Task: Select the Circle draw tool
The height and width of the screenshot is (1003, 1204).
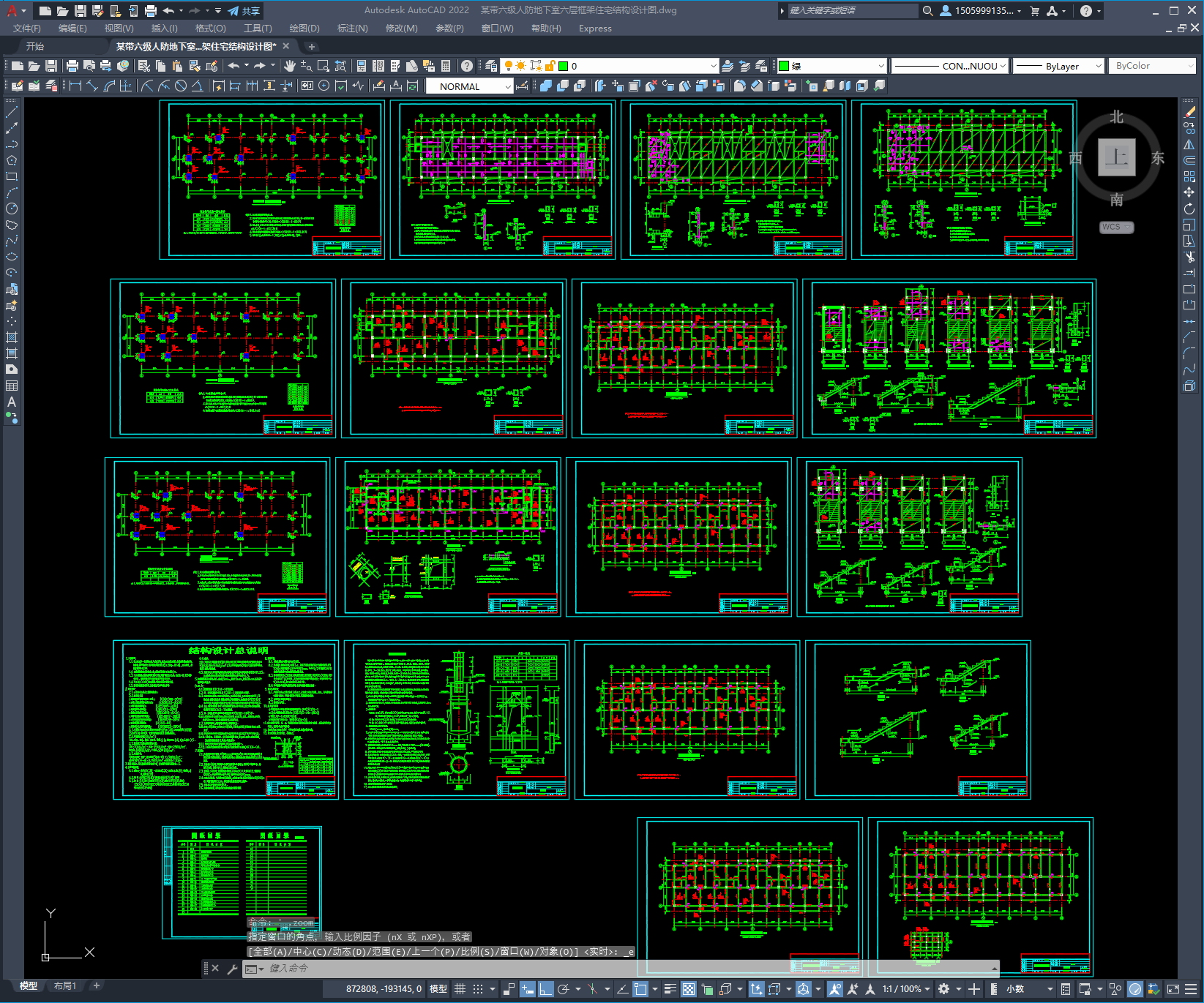Action: 12,209
